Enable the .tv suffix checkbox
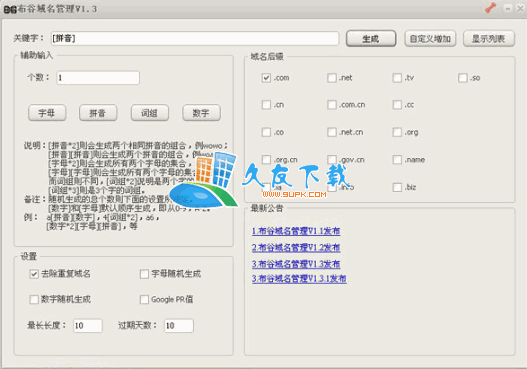 397,78
